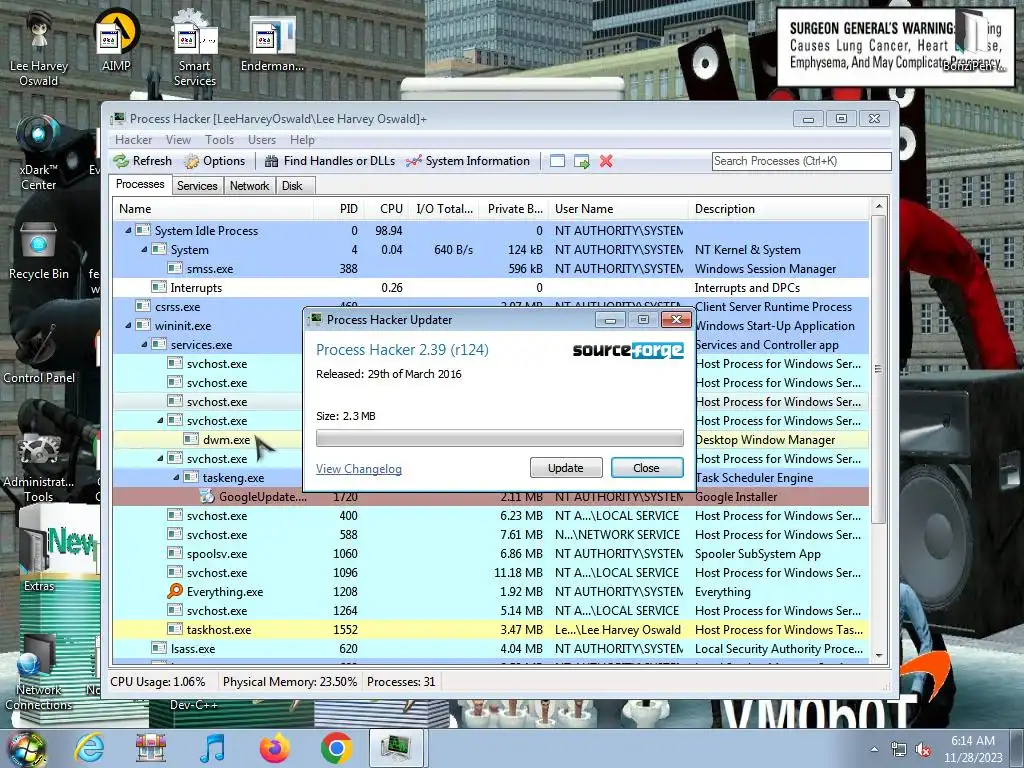Open the Recycle Bin
Viewport: 1024px width, 768px height.
(39, 251)
